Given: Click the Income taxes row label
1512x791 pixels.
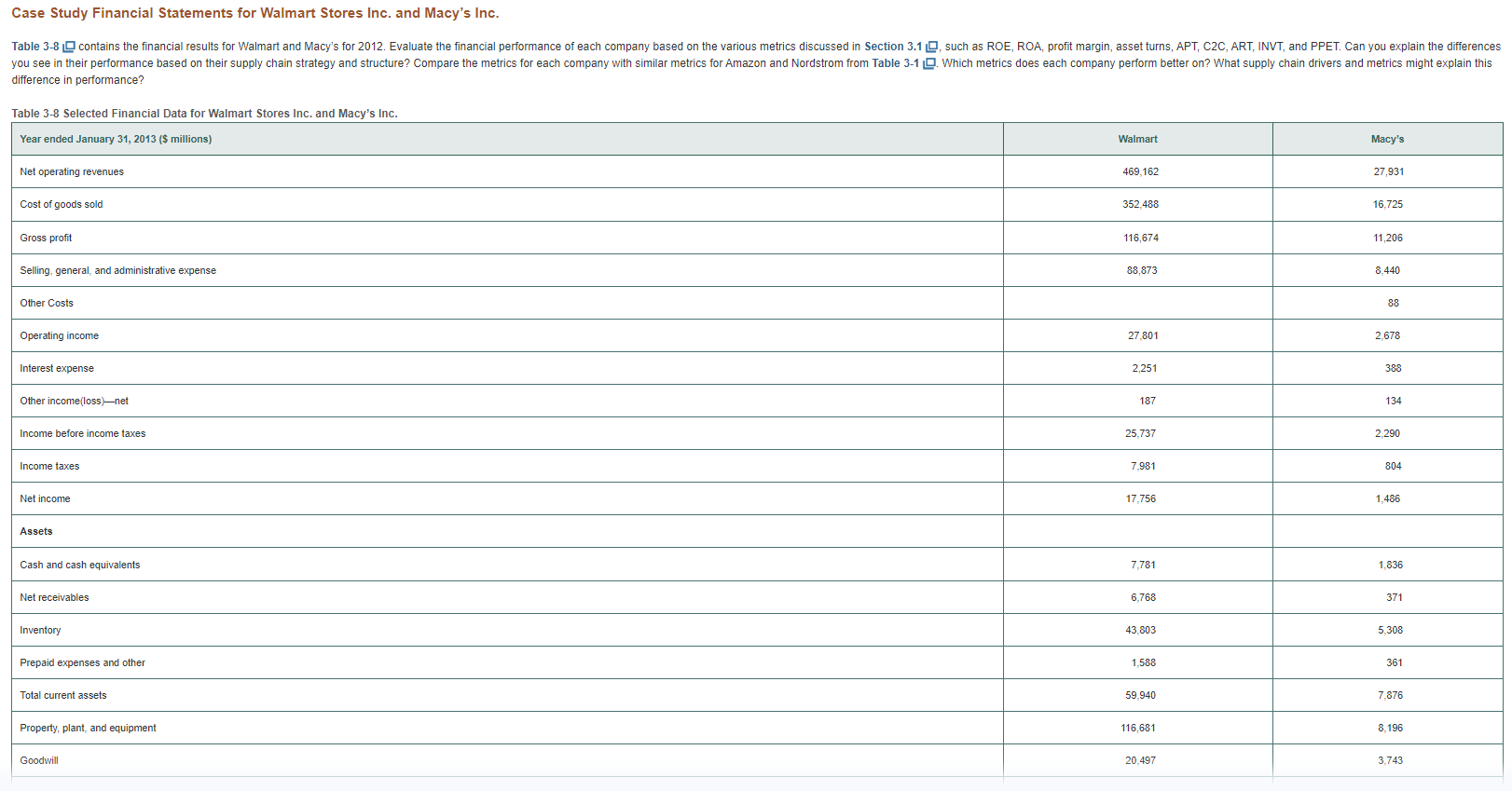Looking at the screenshot, I should pos(49,466).
